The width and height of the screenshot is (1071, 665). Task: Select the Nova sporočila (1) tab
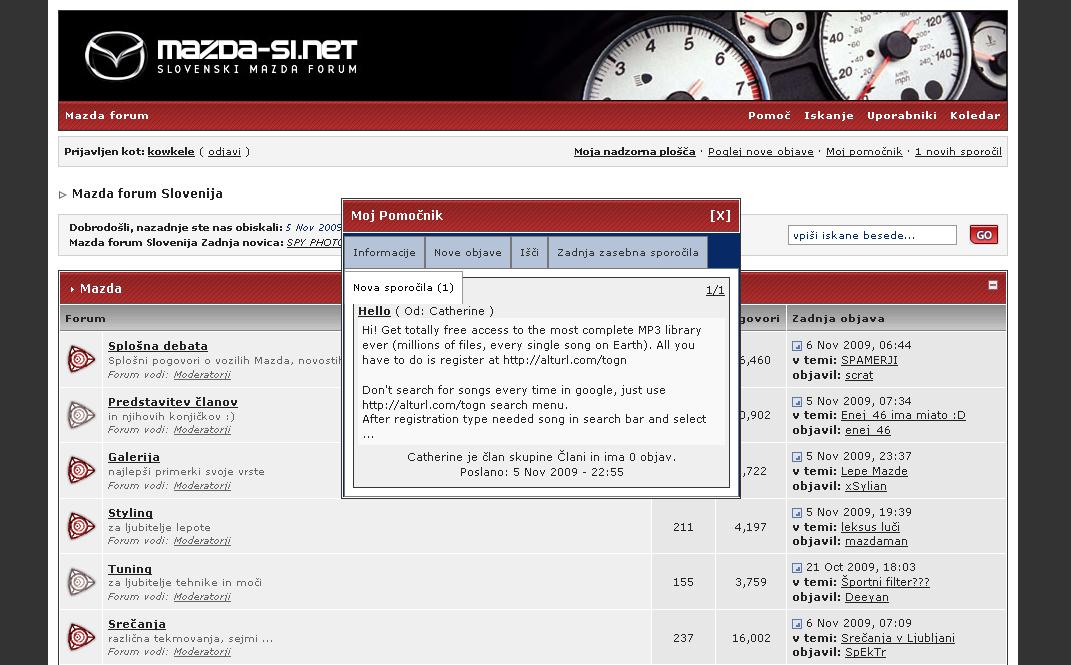tap(403, 287)
